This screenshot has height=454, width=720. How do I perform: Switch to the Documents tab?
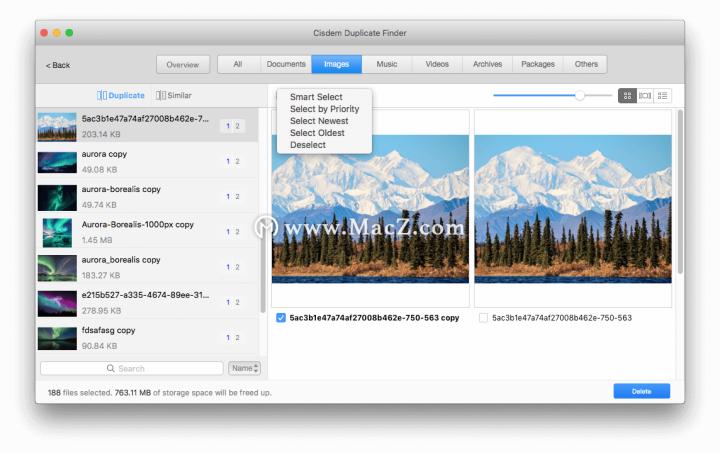tap(286, 64)
